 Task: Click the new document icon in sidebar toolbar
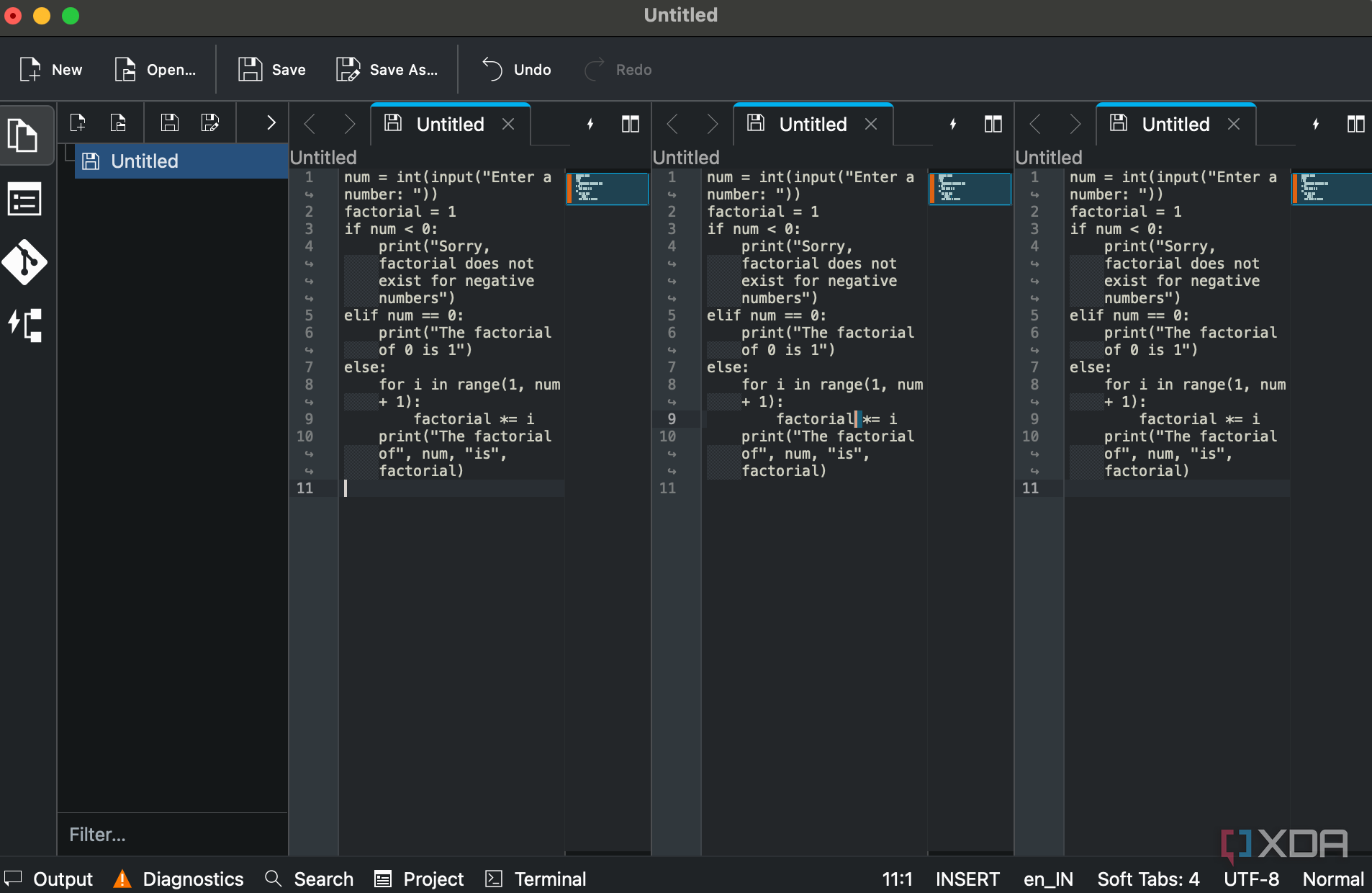point(78,123)
